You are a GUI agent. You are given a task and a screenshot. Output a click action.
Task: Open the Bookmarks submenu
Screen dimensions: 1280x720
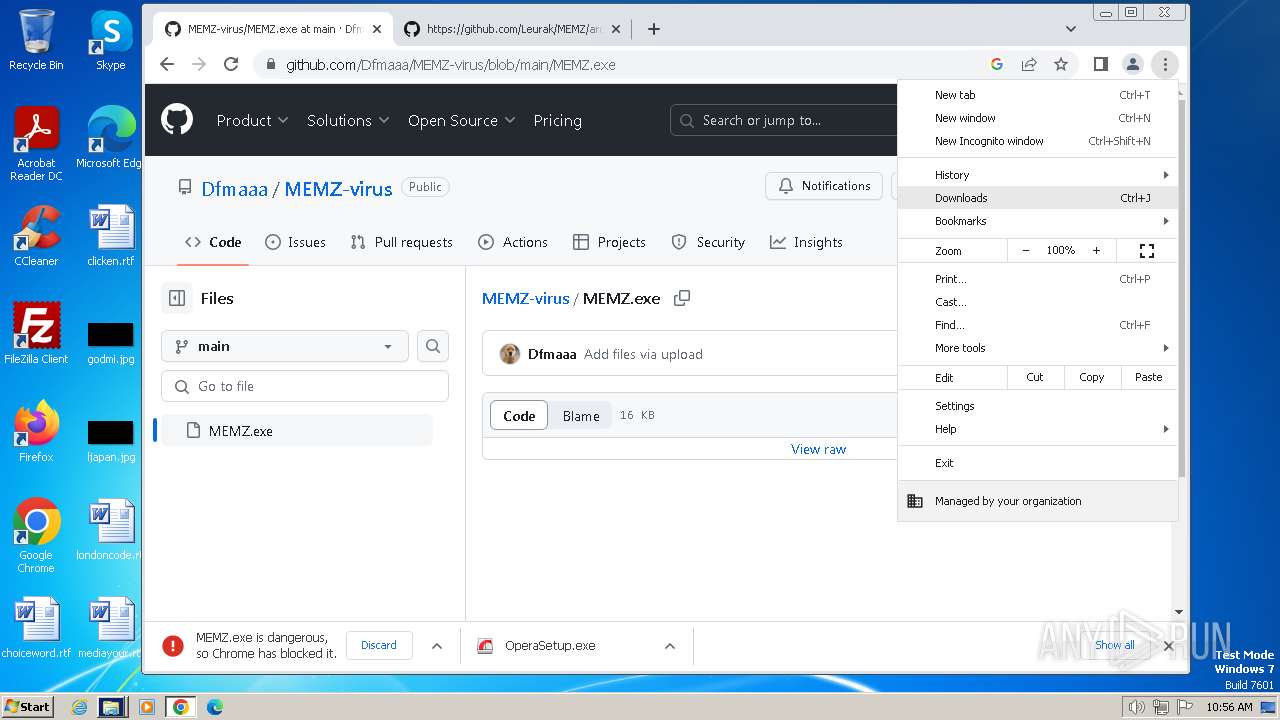[1038, 221]
